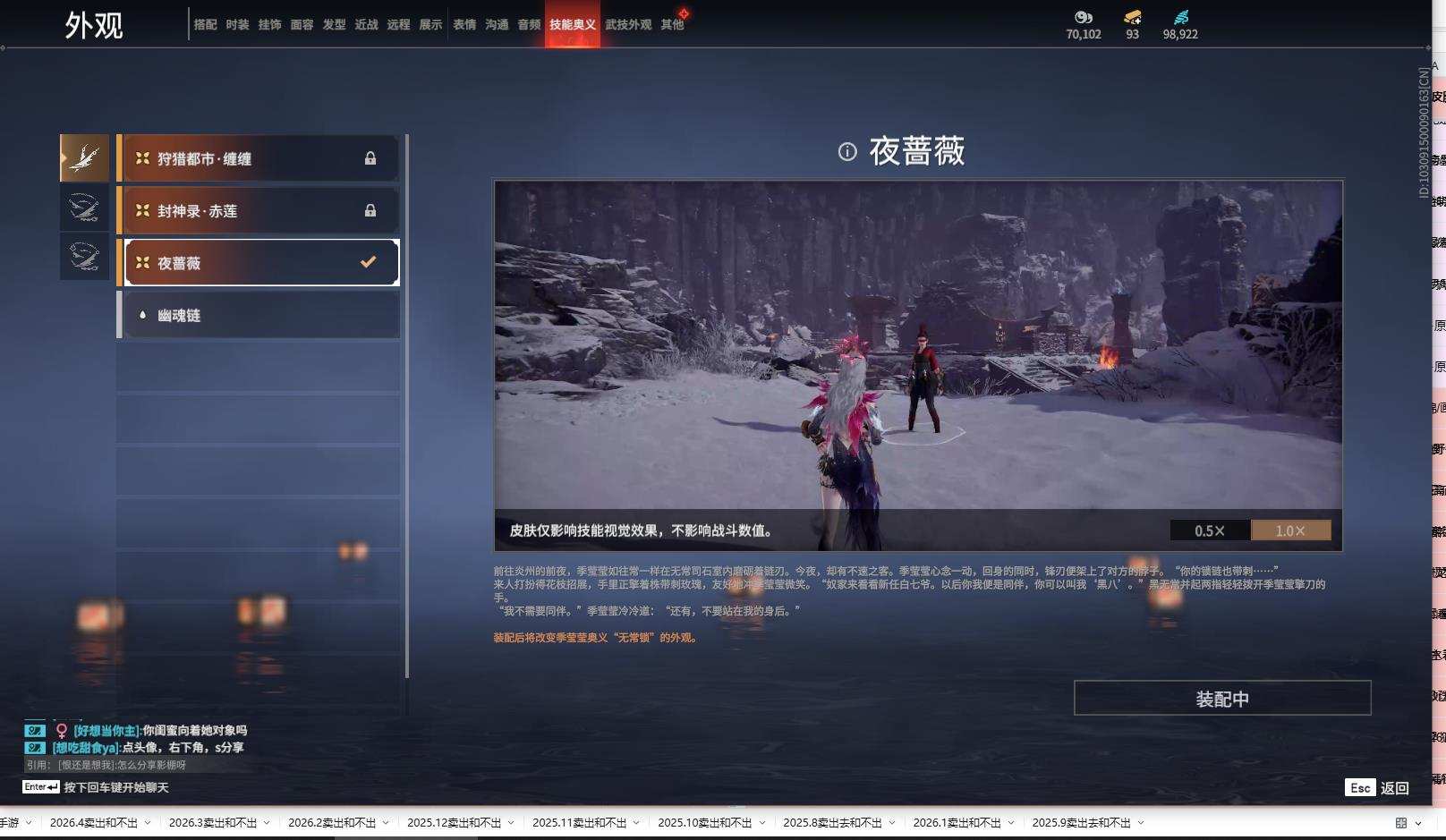The width and height of the screenshot is (1446, 840).
Task: Click the droplet icon on 幽魂链 entry
Action: coord(140,314)
